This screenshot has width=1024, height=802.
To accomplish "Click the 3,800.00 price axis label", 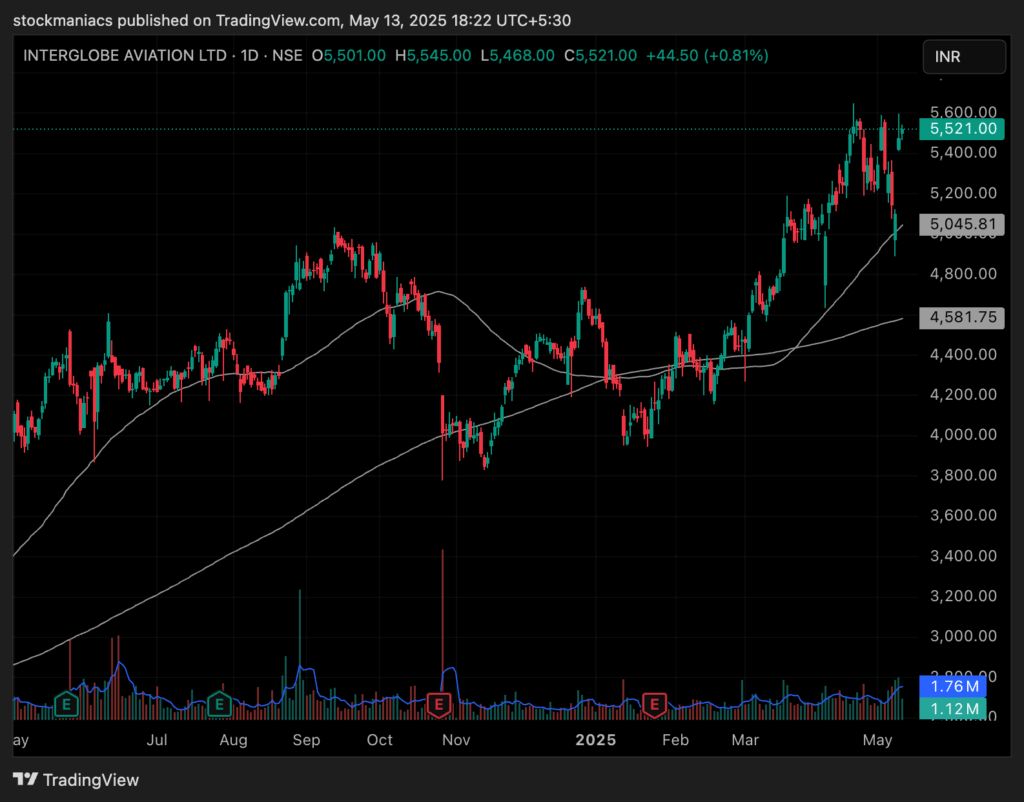I will point(963,475).
